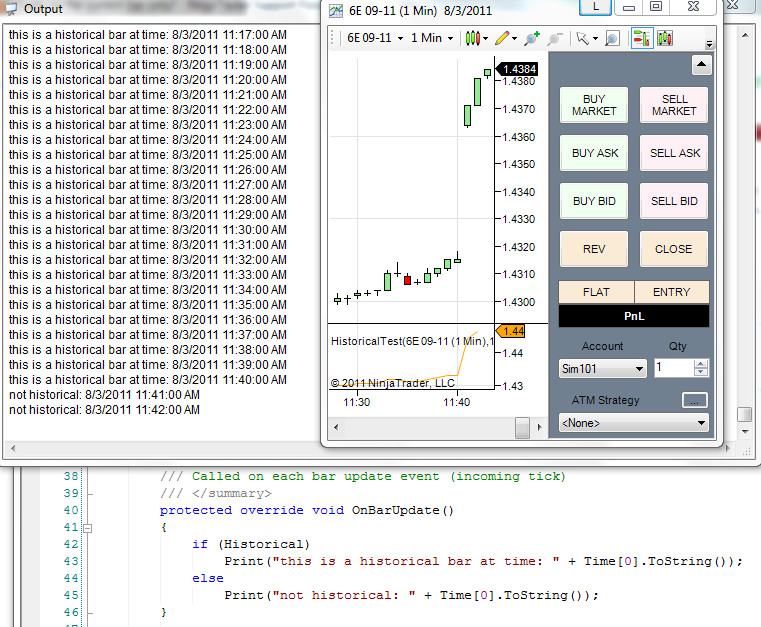Click the zoom frame magnifier icon

coord(612,38)
